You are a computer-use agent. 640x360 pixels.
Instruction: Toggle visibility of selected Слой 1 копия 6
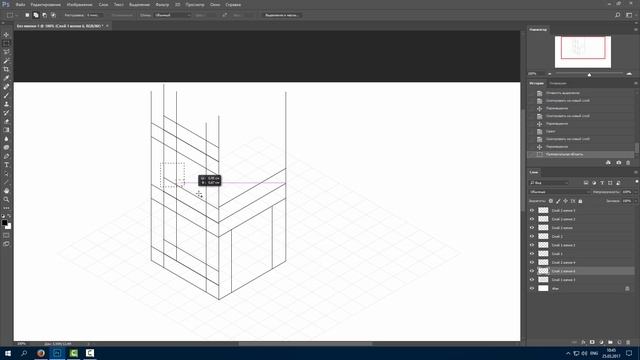532,271
